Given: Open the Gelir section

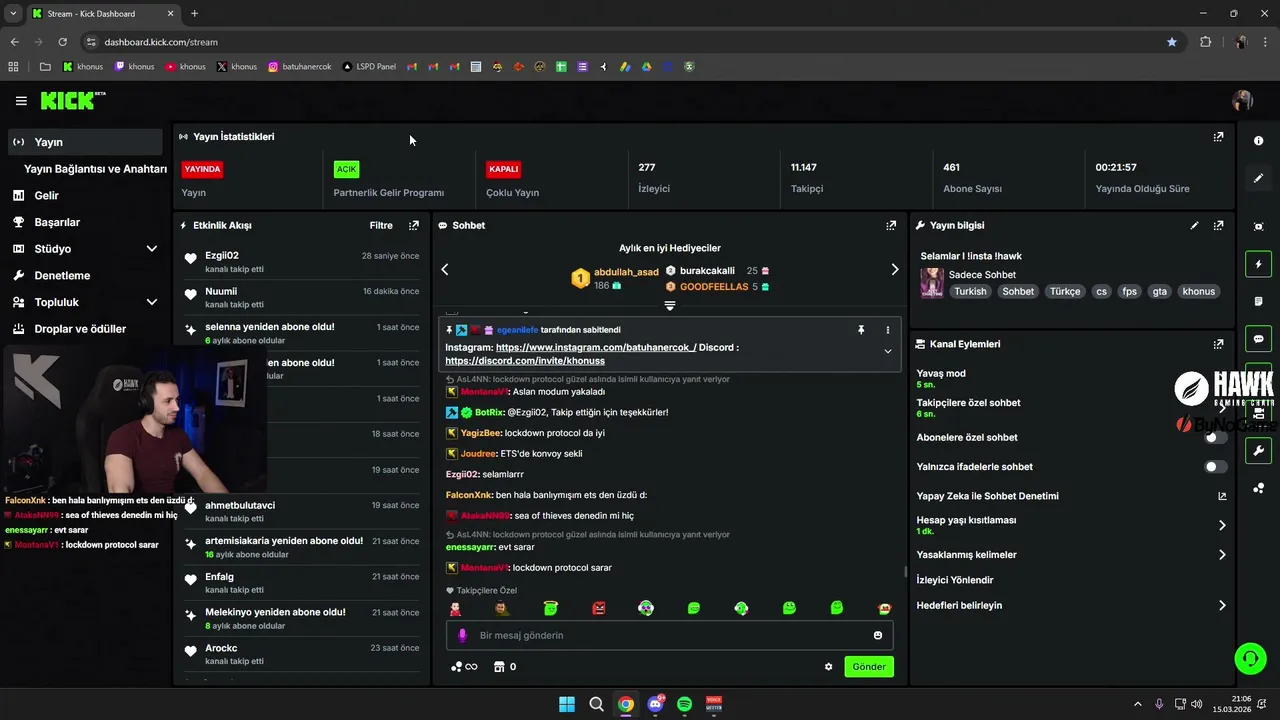Looking at the screenshot, I should point(46,196).
